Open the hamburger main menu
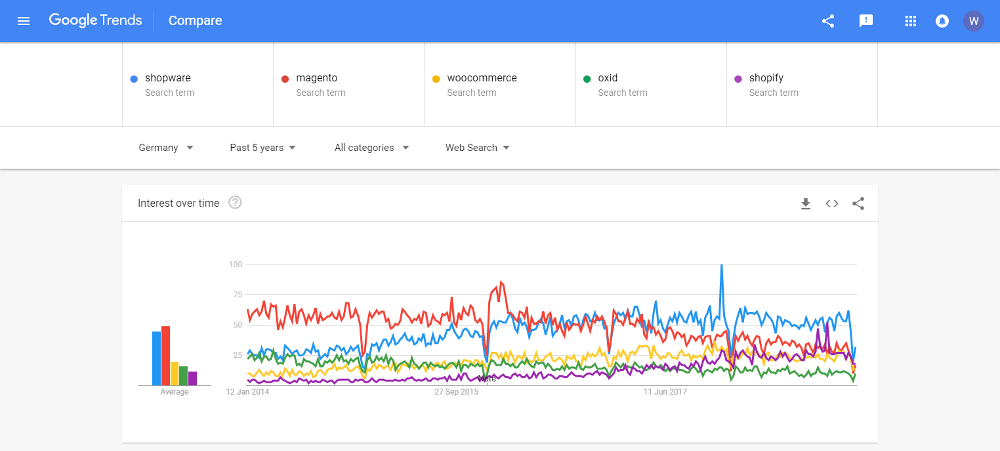 [24, 21]
